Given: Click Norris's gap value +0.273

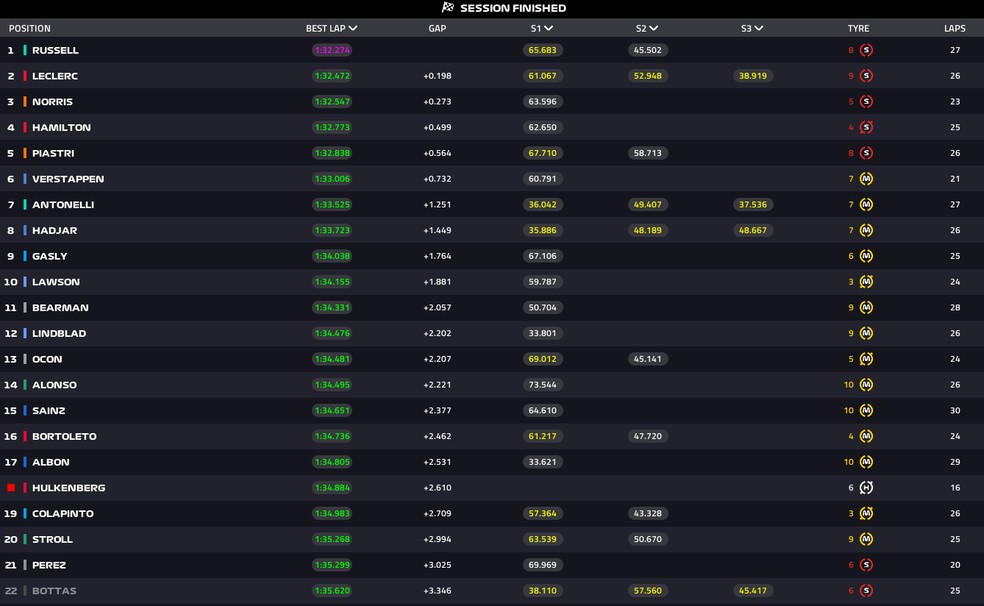Looking at the screenshot, I should 437,102.
